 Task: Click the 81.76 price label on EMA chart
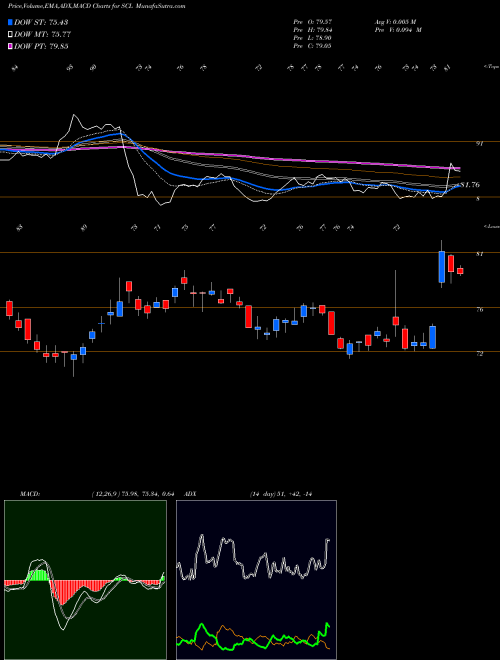(x=470, y=185)
